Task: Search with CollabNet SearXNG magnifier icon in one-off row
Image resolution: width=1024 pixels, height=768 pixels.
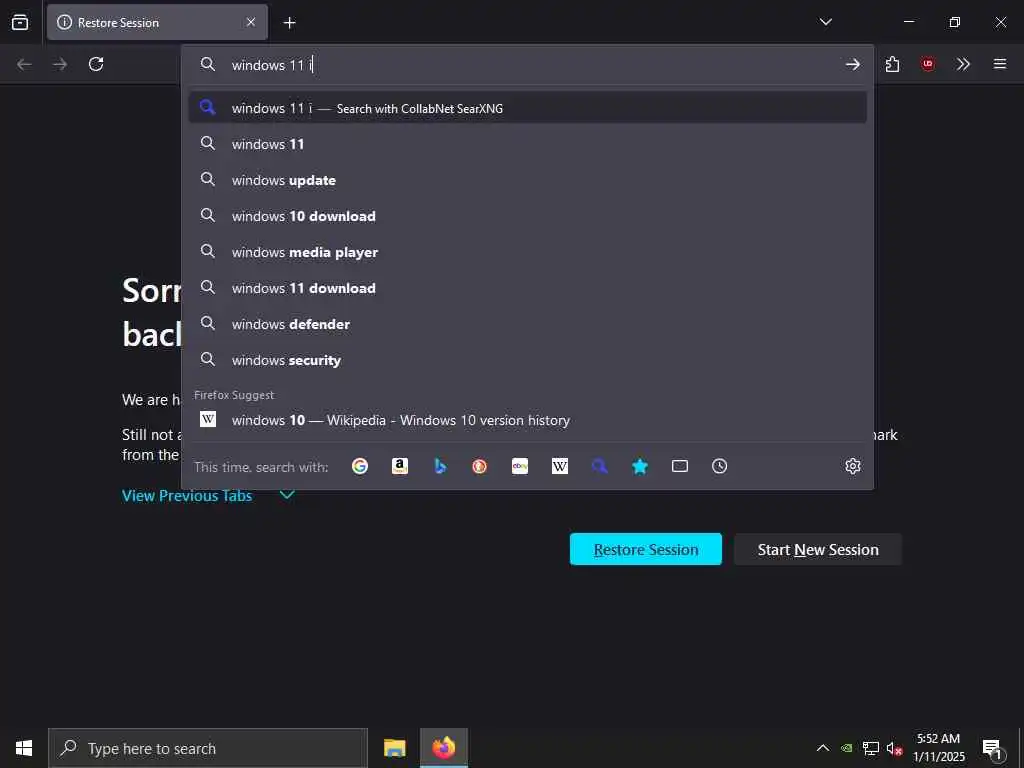Action: pyautogui.click(x=600, y=466)
